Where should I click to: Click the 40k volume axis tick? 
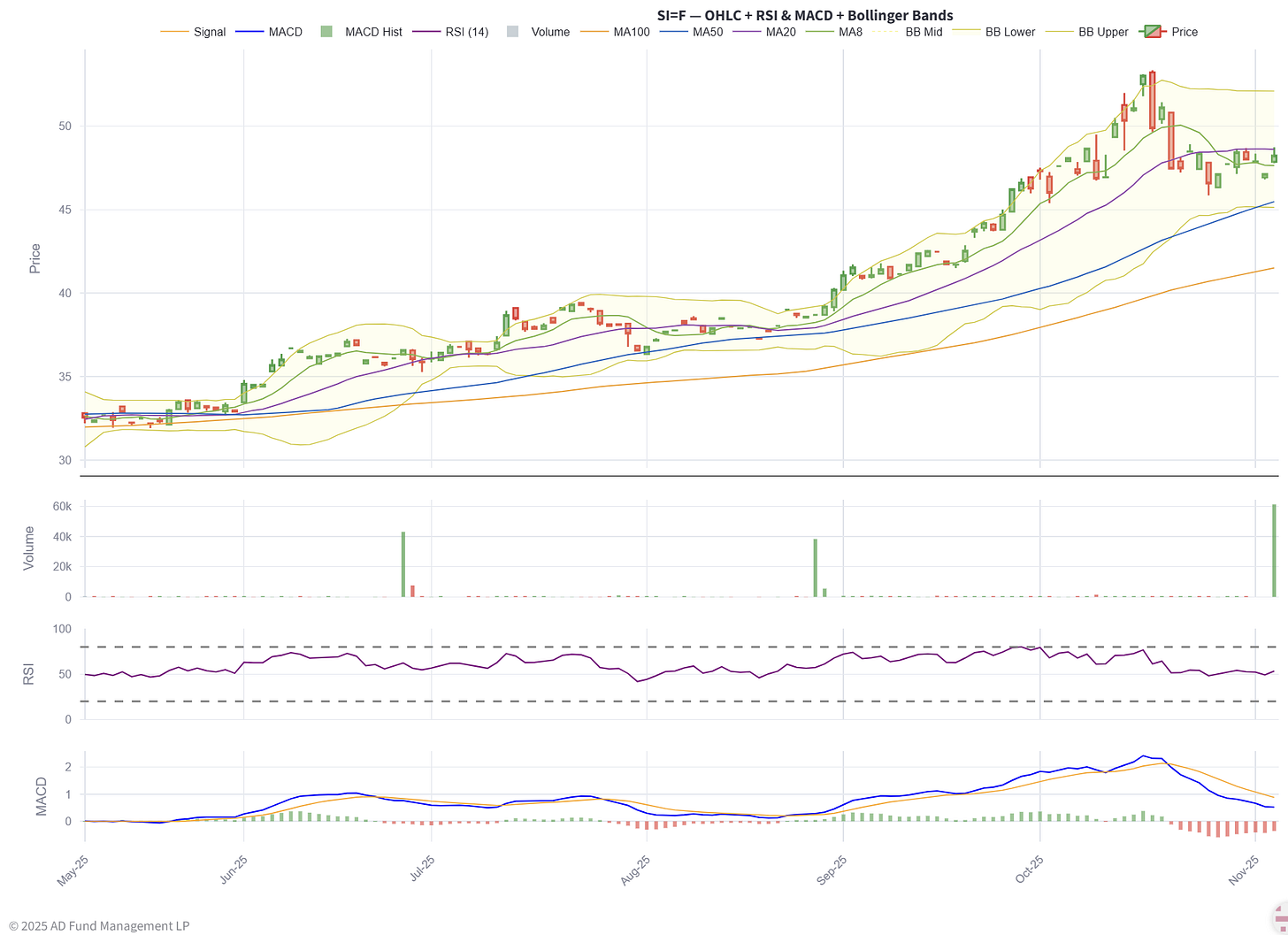62,537
